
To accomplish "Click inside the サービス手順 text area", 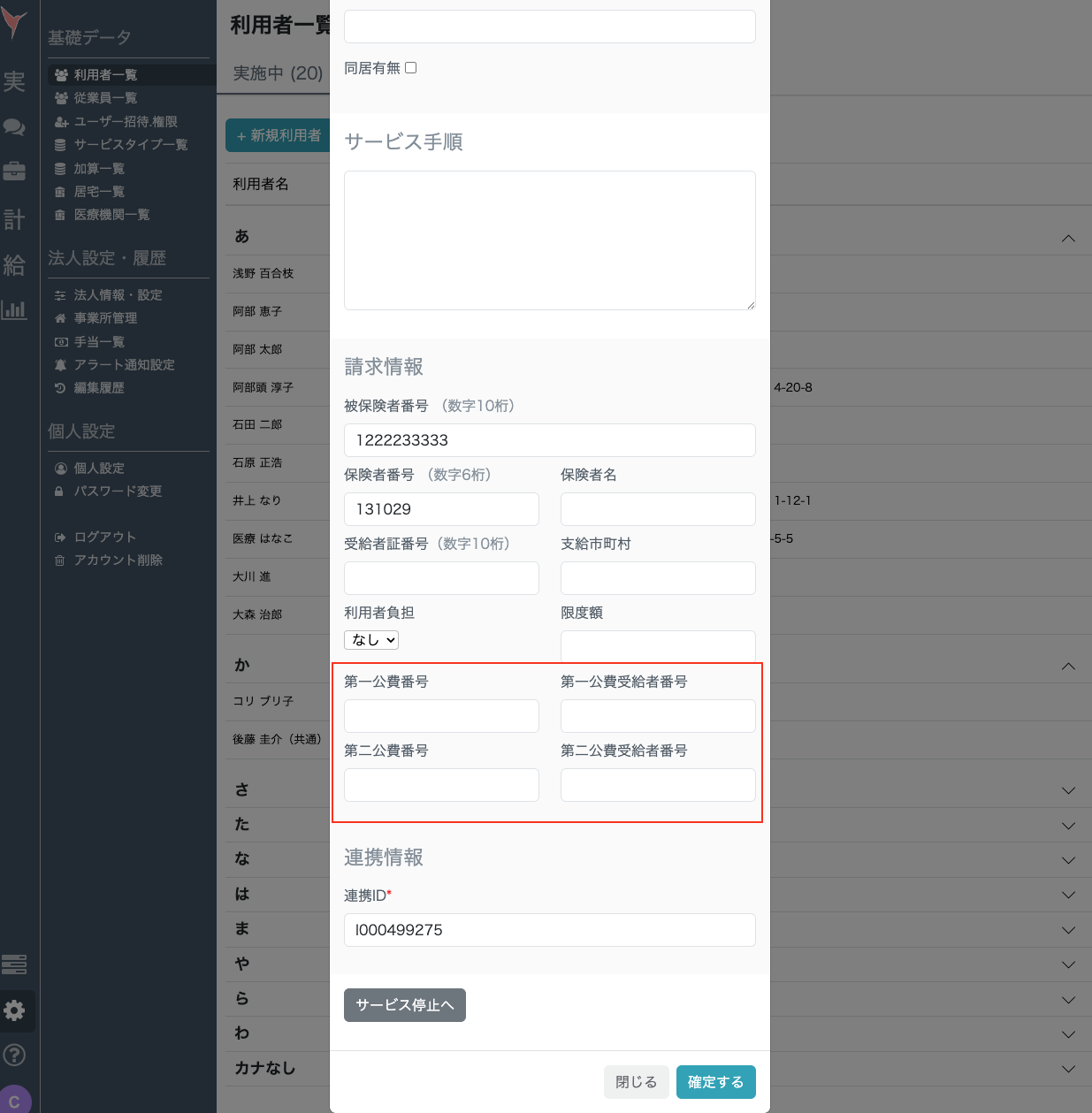I will [x=549, y=240].
